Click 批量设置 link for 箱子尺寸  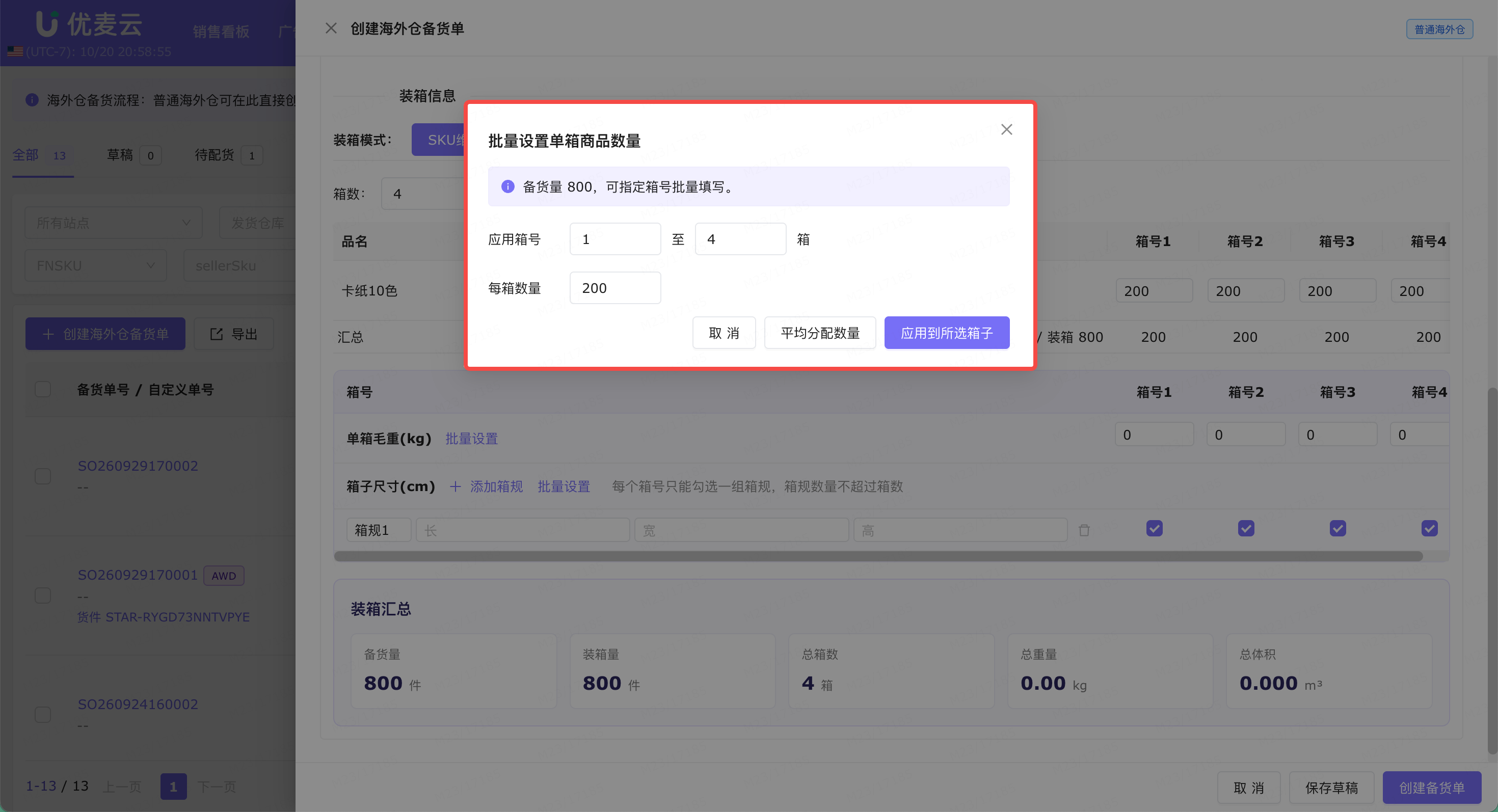coord(564,486)
